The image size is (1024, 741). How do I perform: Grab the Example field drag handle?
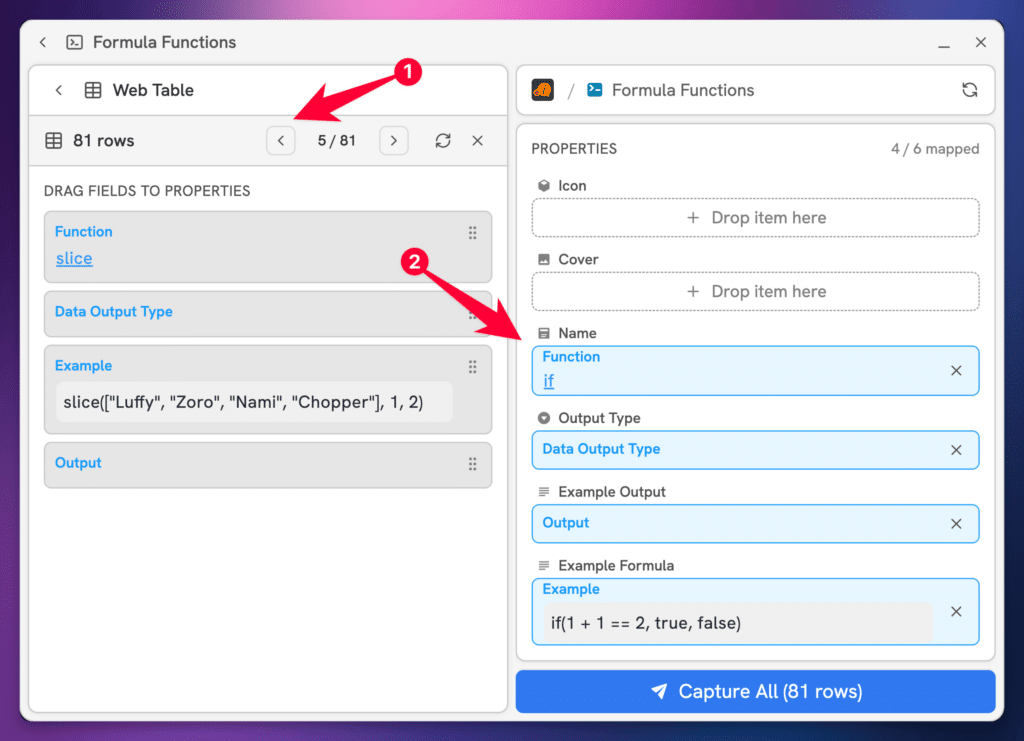(x=472, y=367)
